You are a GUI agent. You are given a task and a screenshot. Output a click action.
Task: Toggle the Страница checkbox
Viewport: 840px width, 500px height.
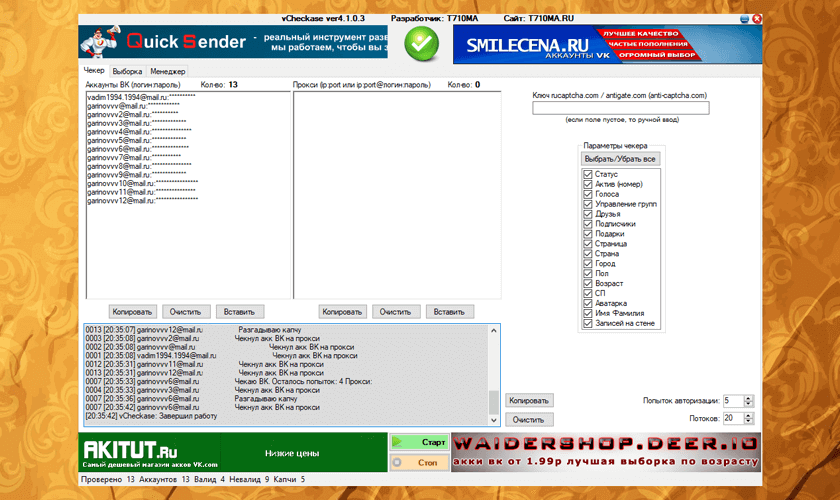[x=588, y=243]
